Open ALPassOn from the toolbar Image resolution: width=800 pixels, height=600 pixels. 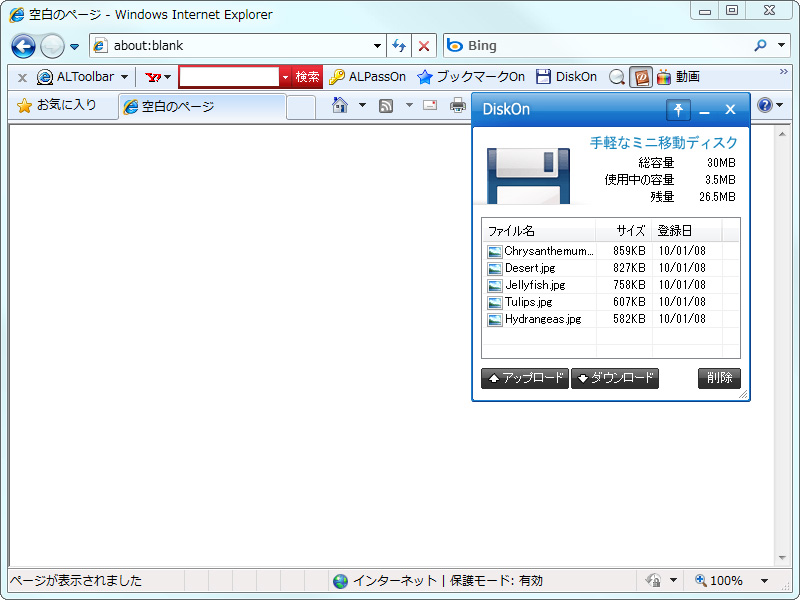click(x=367, y=77)
